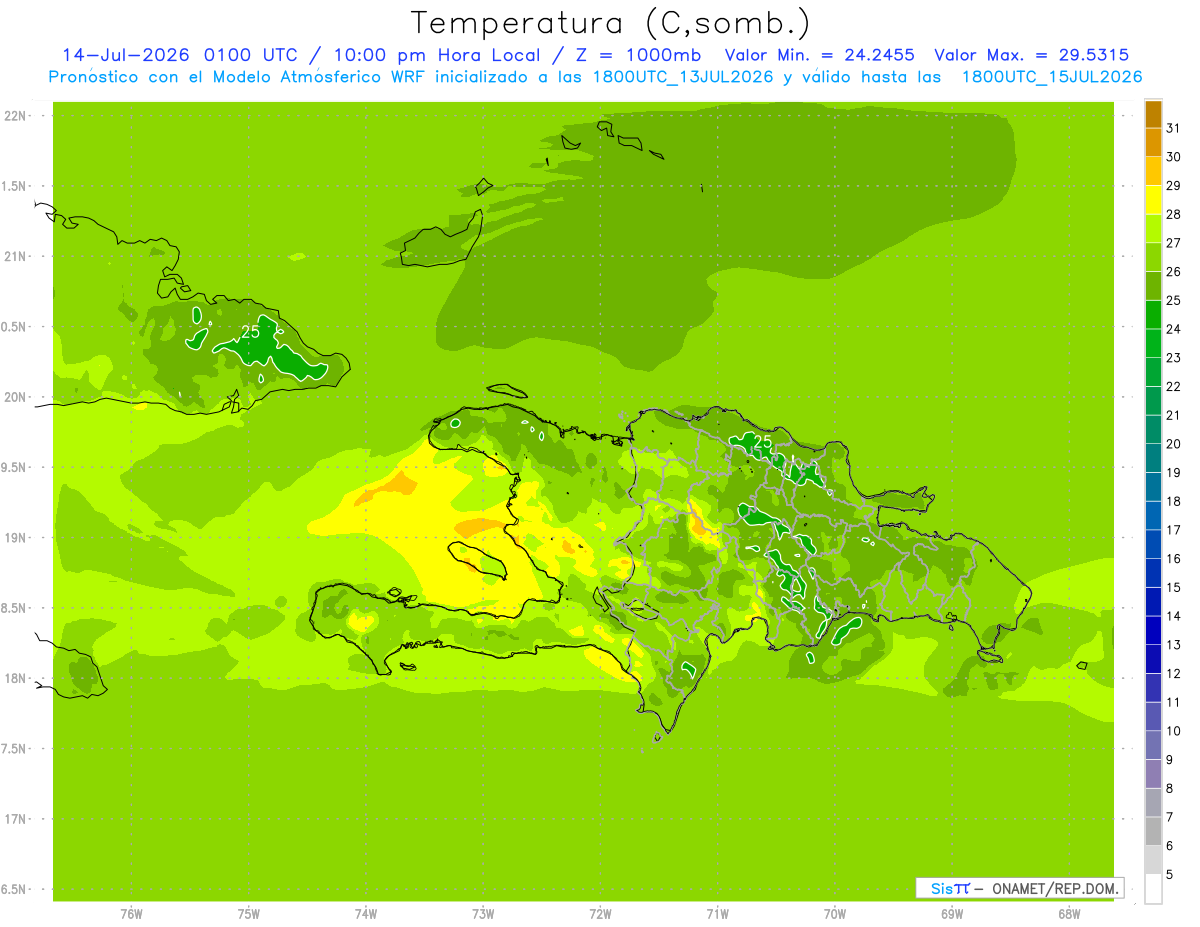The image size is (1200, 927).
Task: Pick the color swatch between 30 and 31
Action: pos(1153,143)
